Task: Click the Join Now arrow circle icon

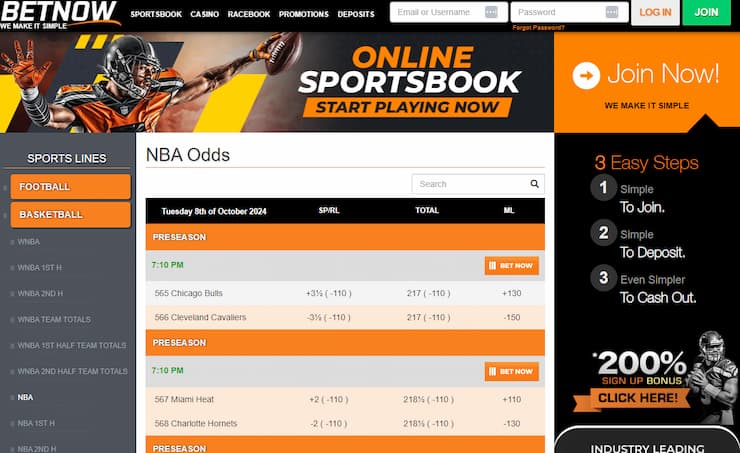Action: tap(586, 76)
